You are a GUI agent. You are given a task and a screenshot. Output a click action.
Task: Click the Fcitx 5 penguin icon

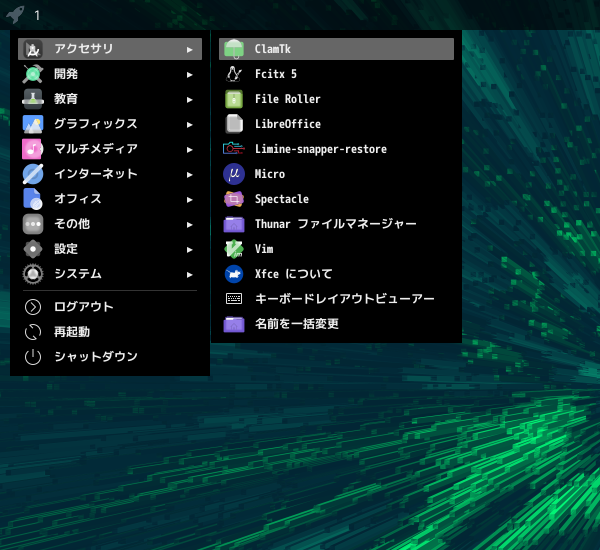coord(234,74)
